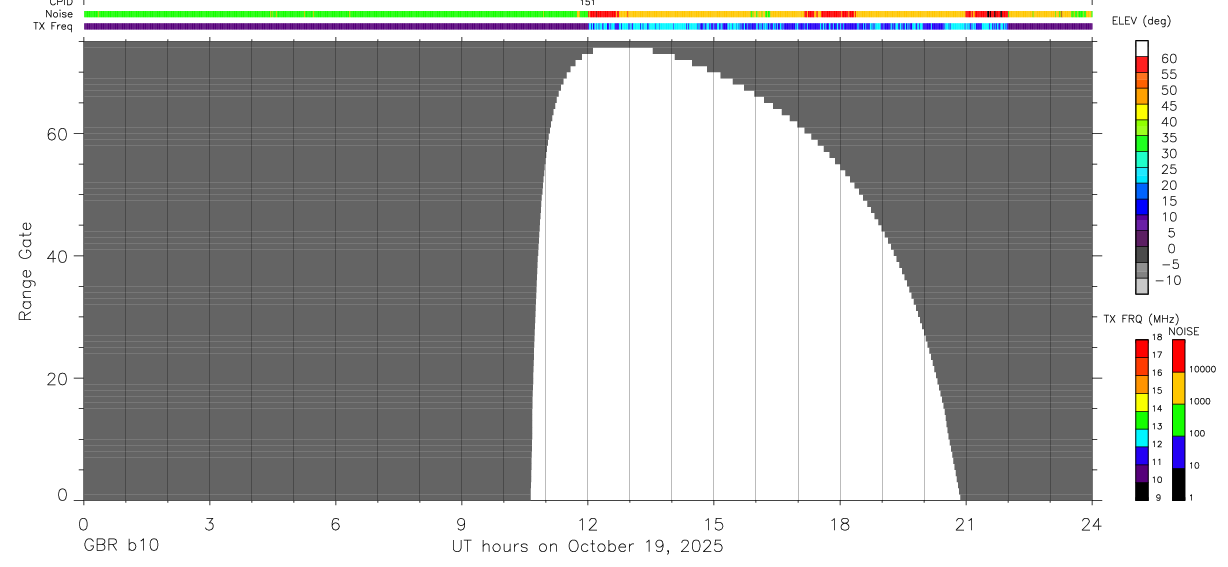The image size is (1228, 567).
Task: Click the '17' label on the TX FRQ scale
Action: [1157, 355]
